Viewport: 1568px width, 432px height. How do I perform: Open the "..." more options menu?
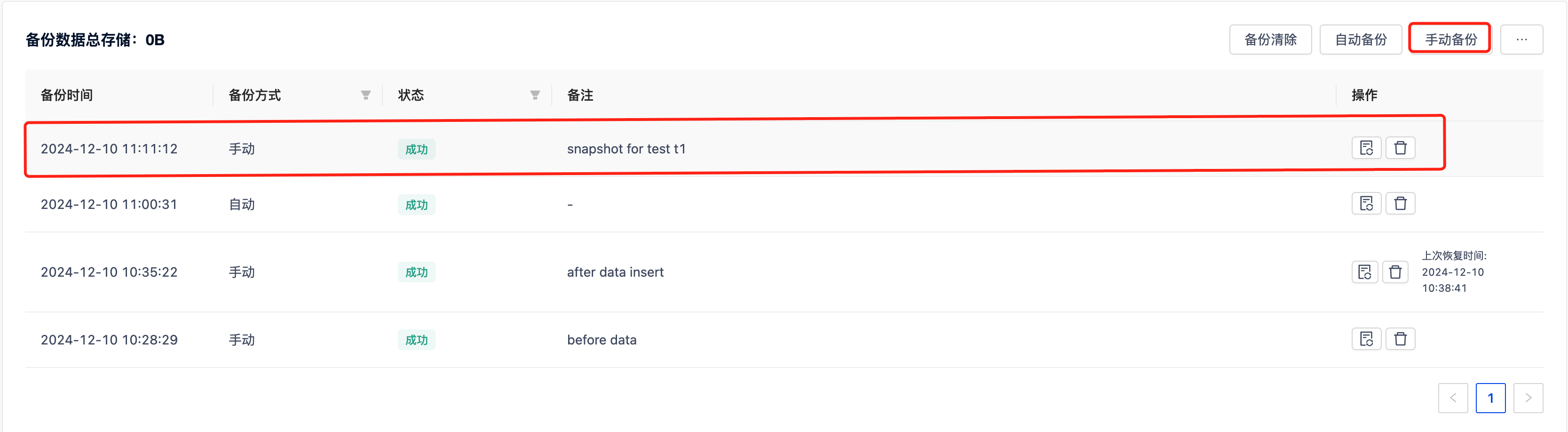[x=1522, y=39]
